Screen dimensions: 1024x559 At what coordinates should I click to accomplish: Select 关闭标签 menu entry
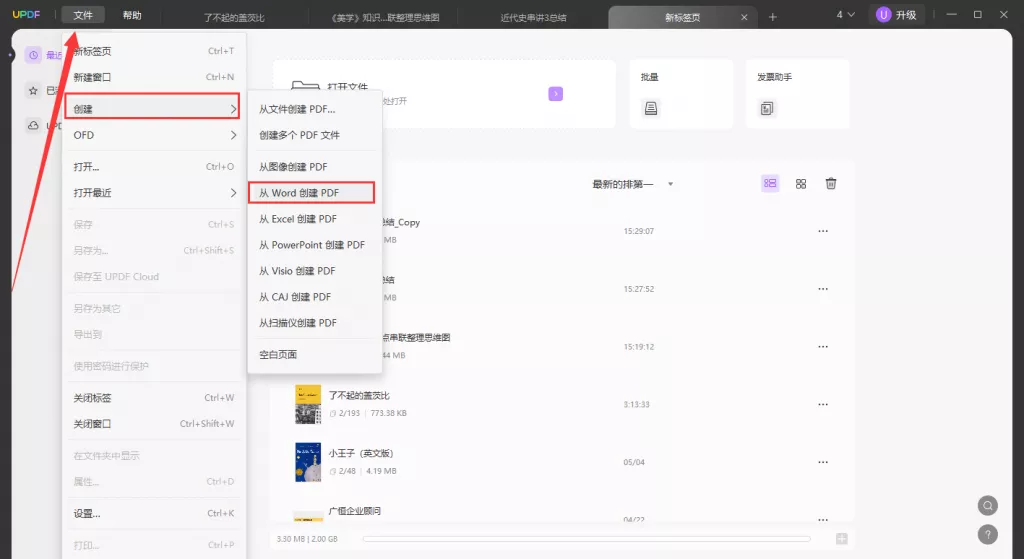[x=154, y=398]
